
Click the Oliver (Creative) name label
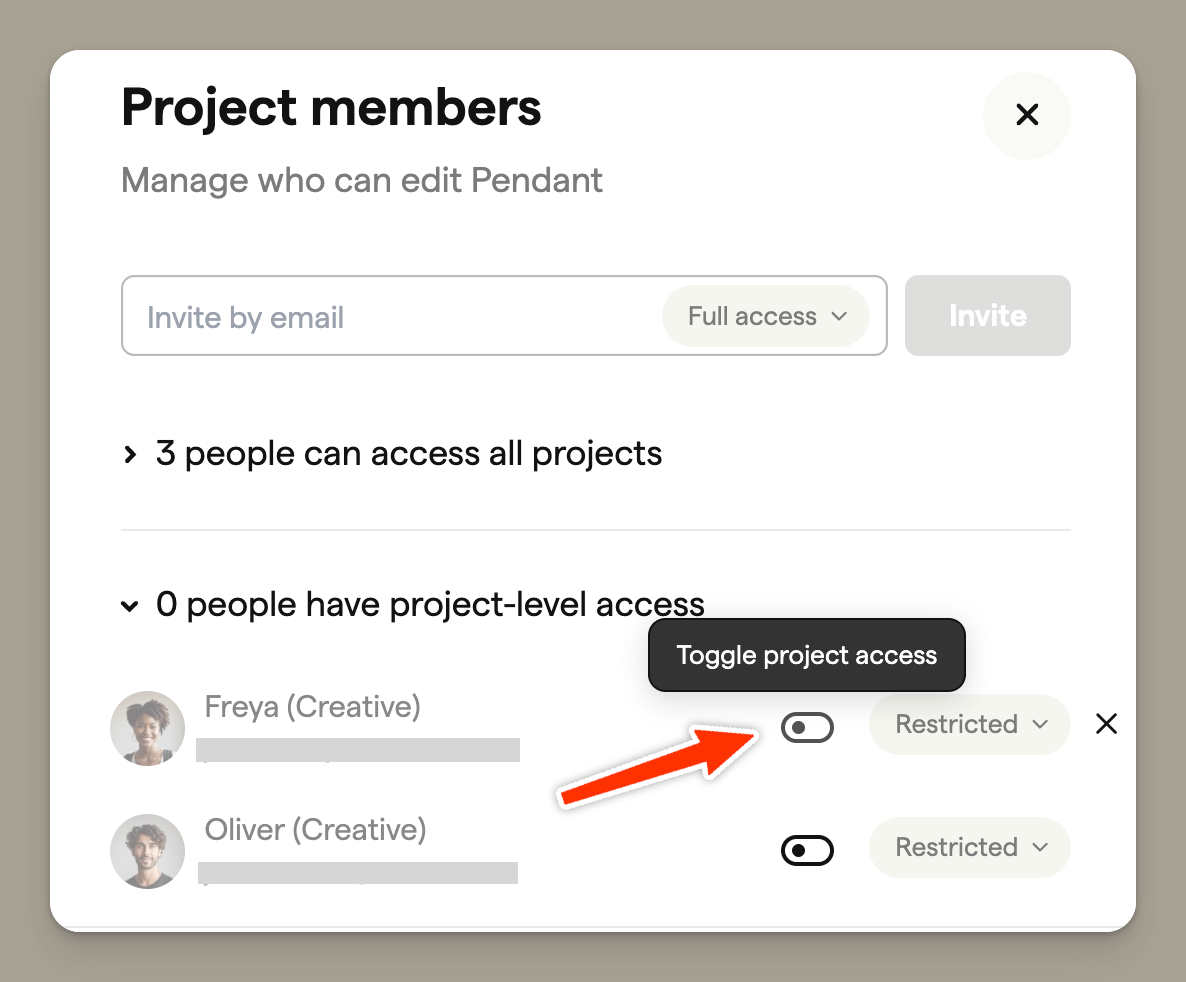[315, 830]
